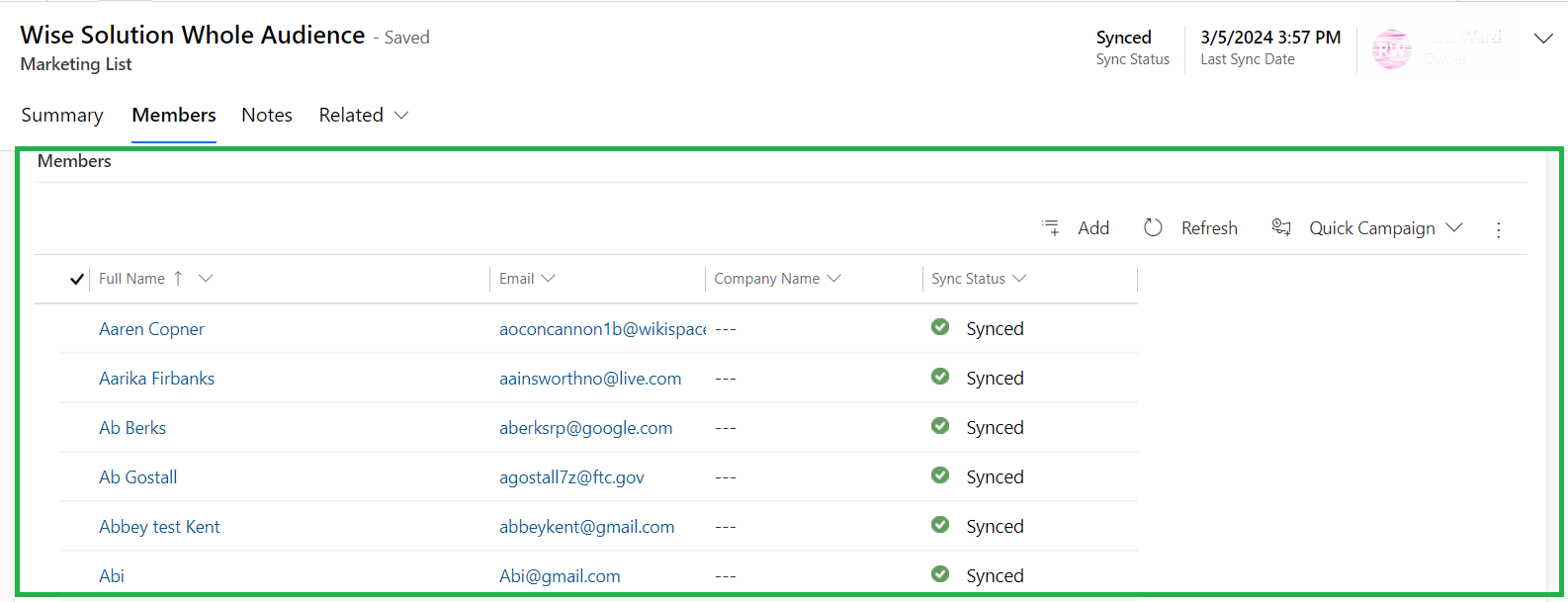The width and height of the screenshot is (1568, 602).
Task: Click the sort arrow next to Full Name
Action: (x=178, y=279)
